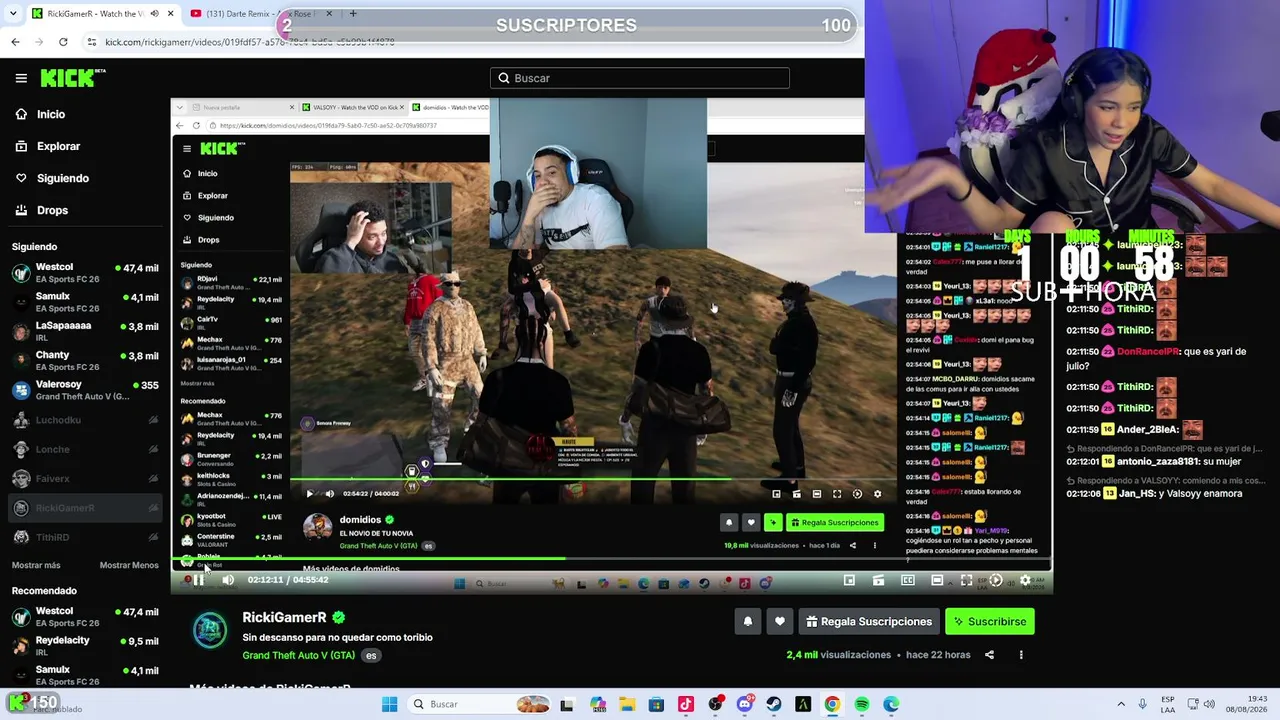The width and height of the screenshot is (1280, 720).
Task: Open Copilot from the taskbar
Action: [597, 704]
